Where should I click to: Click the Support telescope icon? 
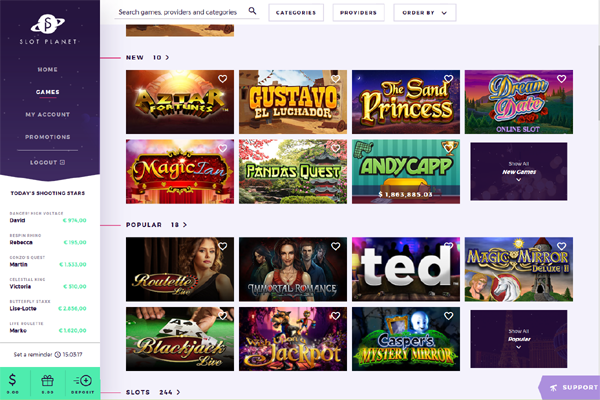(553, 388)
